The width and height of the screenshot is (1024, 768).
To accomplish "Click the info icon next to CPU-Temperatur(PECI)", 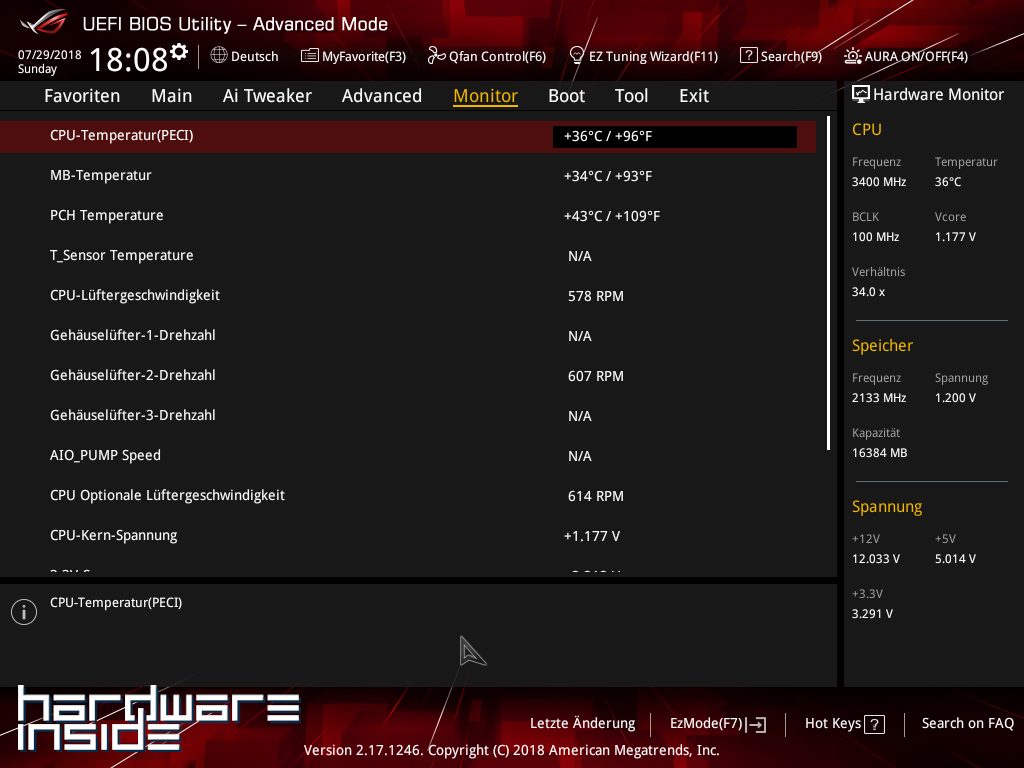I will 23,611.
